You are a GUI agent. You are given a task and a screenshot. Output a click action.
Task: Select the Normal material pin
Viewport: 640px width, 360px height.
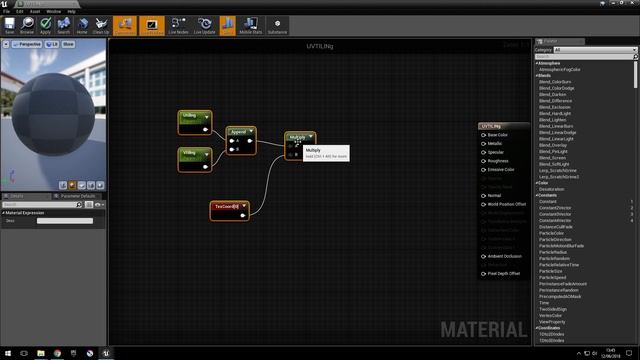click(x=483, y=196)
